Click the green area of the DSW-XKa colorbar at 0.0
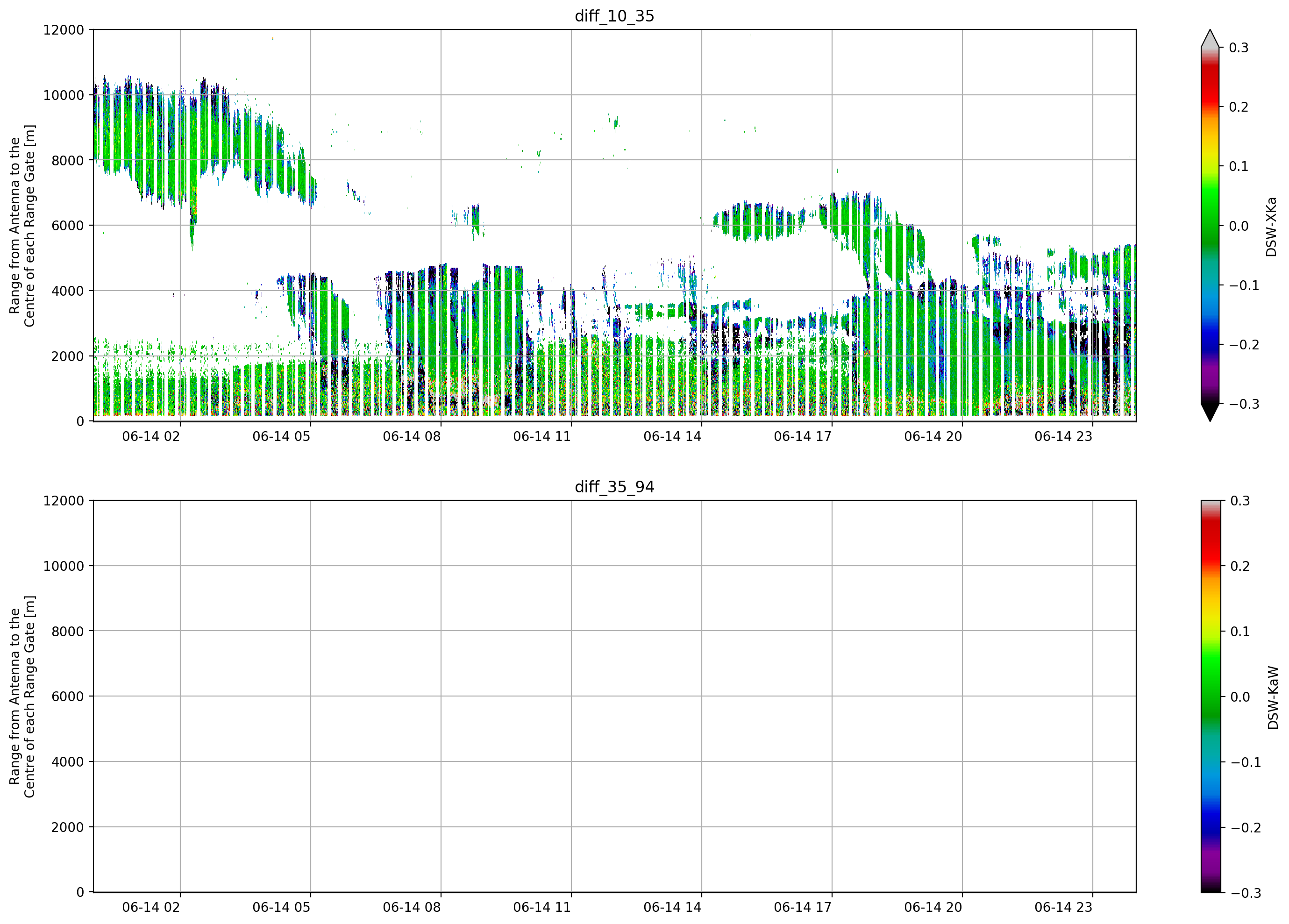 (1210, 226)
